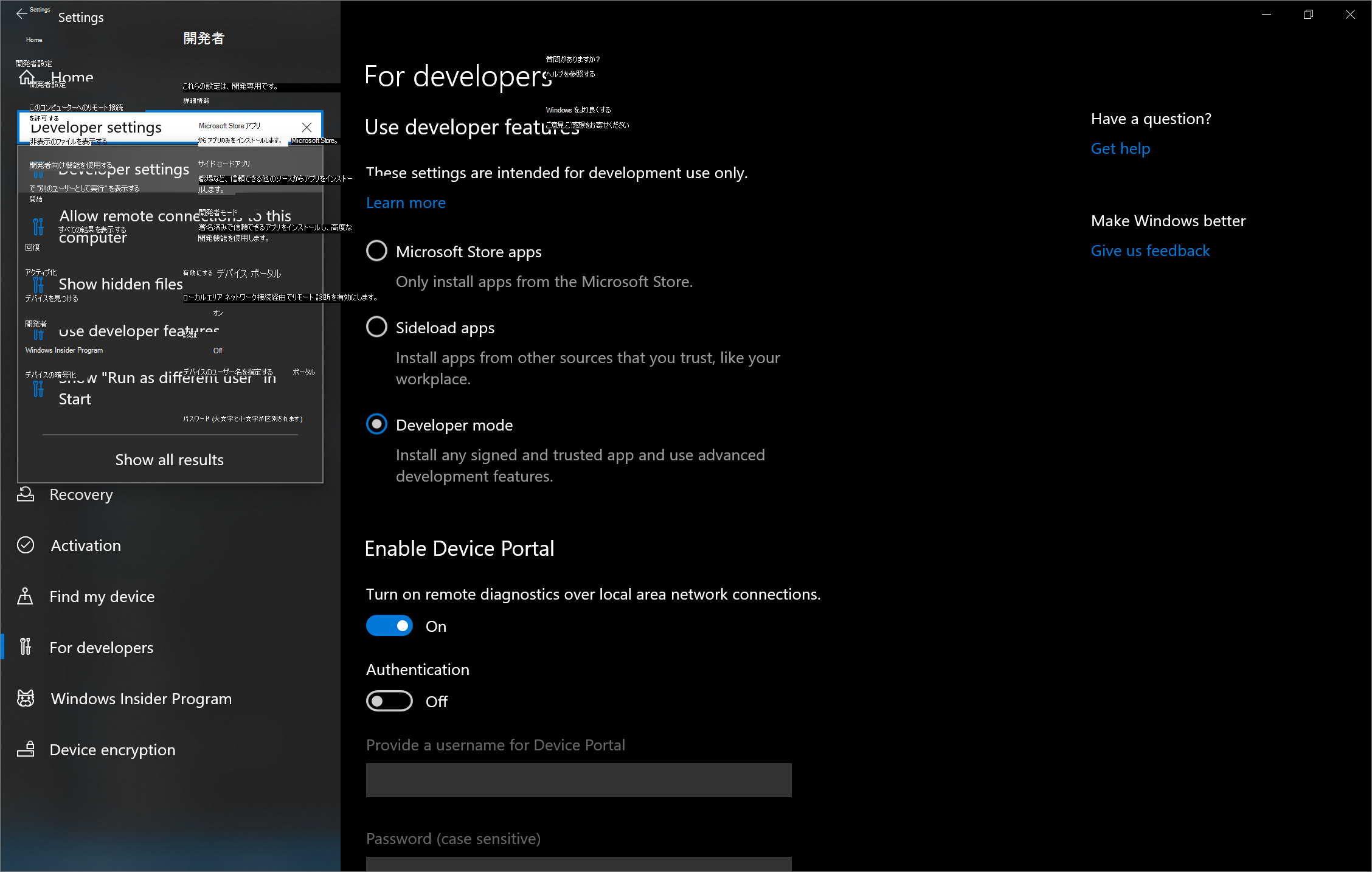Click Give us feedback link
This screenshot has width=1372, height=872.
click(1150, 251)
